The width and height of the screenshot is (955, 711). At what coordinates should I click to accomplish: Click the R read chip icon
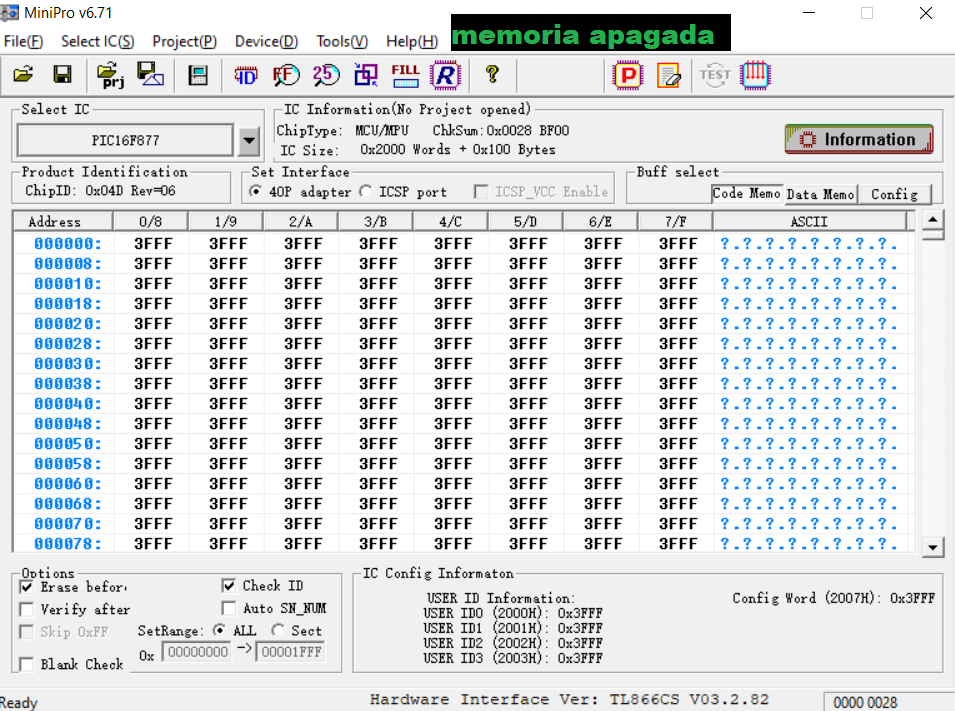coord(445,75)
